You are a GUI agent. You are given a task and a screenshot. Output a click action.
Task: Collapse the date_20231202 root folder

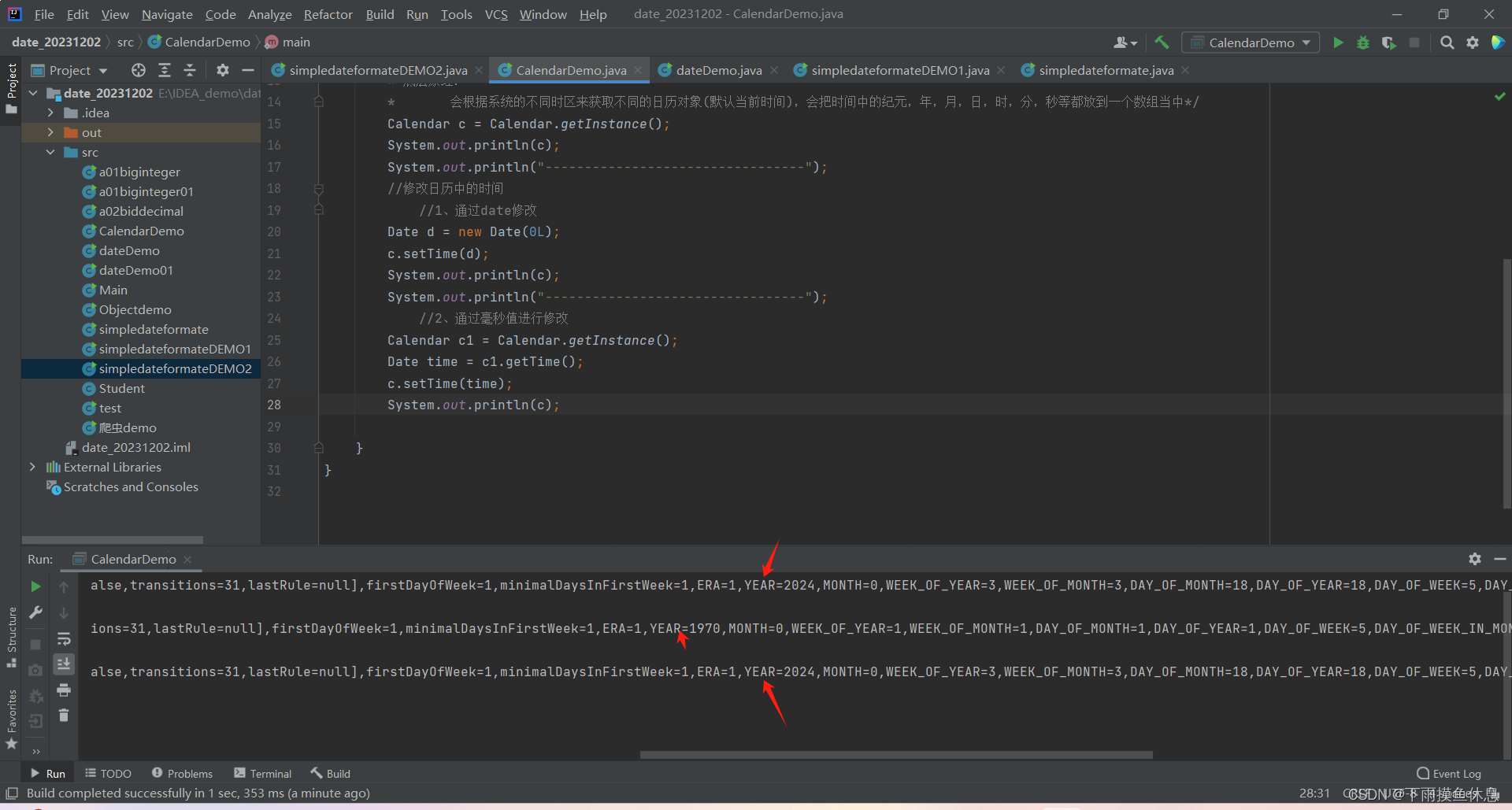coord(33,93)
